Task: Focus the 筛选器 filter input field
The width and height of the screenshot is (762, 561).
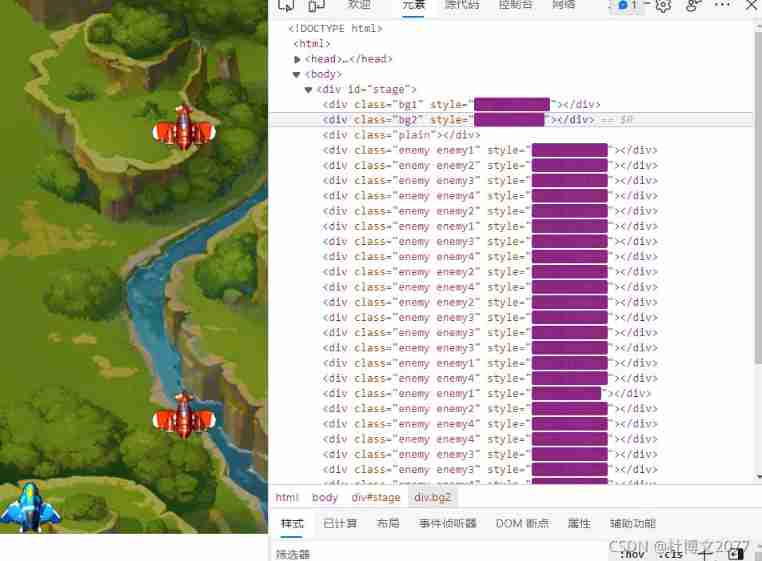Action: click(437, 555)
